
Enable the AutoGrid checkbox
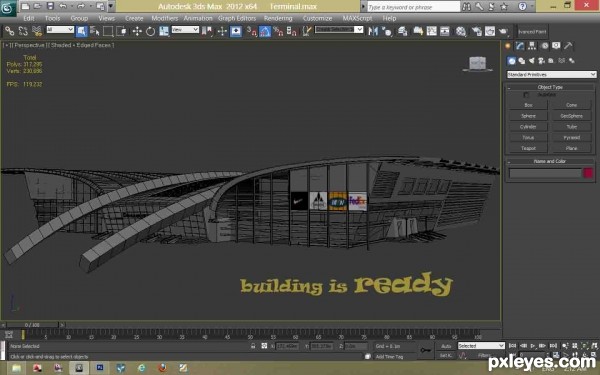click(x=527, y=95)
